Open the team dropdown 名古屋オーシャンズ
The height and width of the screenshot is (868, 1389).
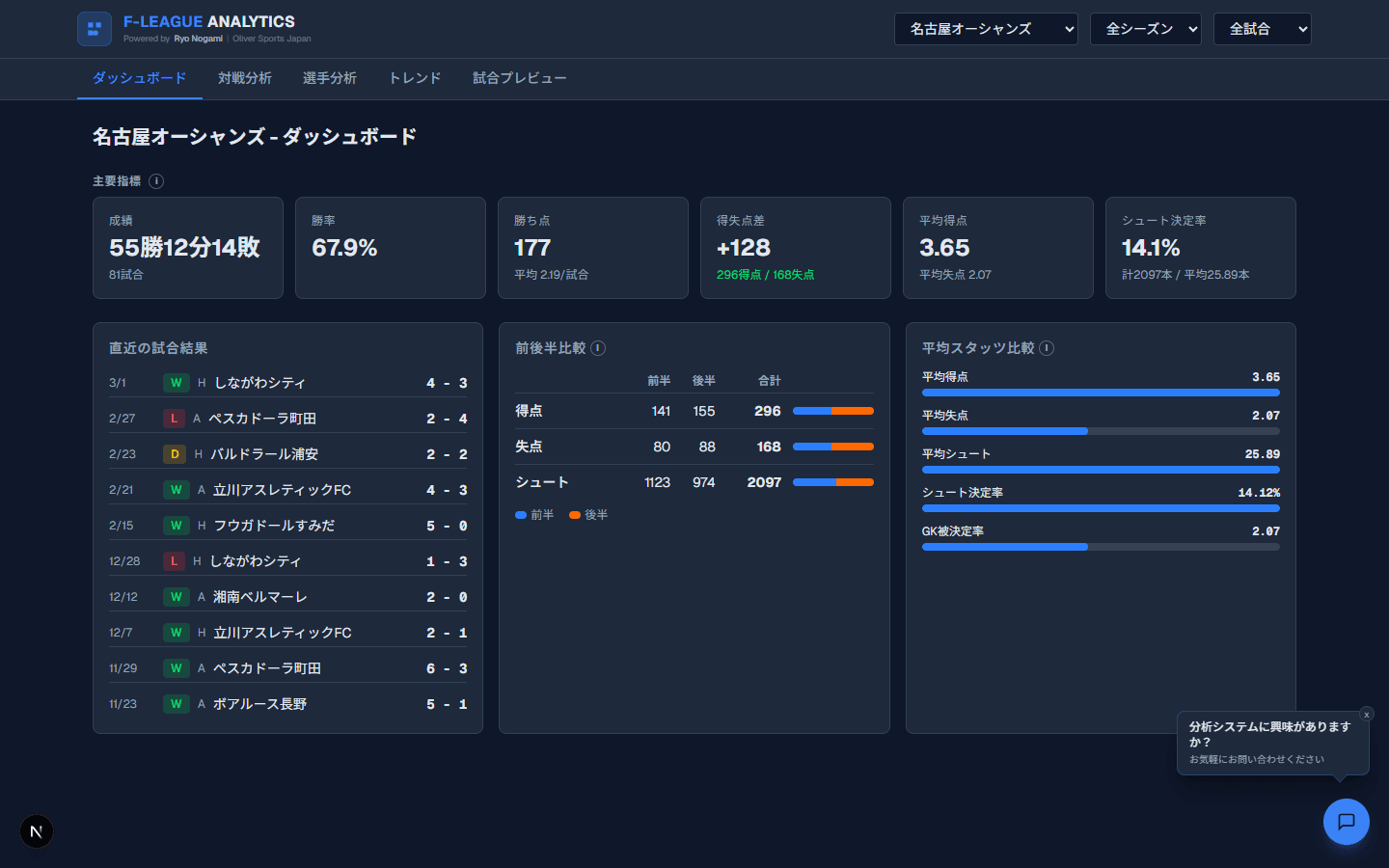point(986,29)
